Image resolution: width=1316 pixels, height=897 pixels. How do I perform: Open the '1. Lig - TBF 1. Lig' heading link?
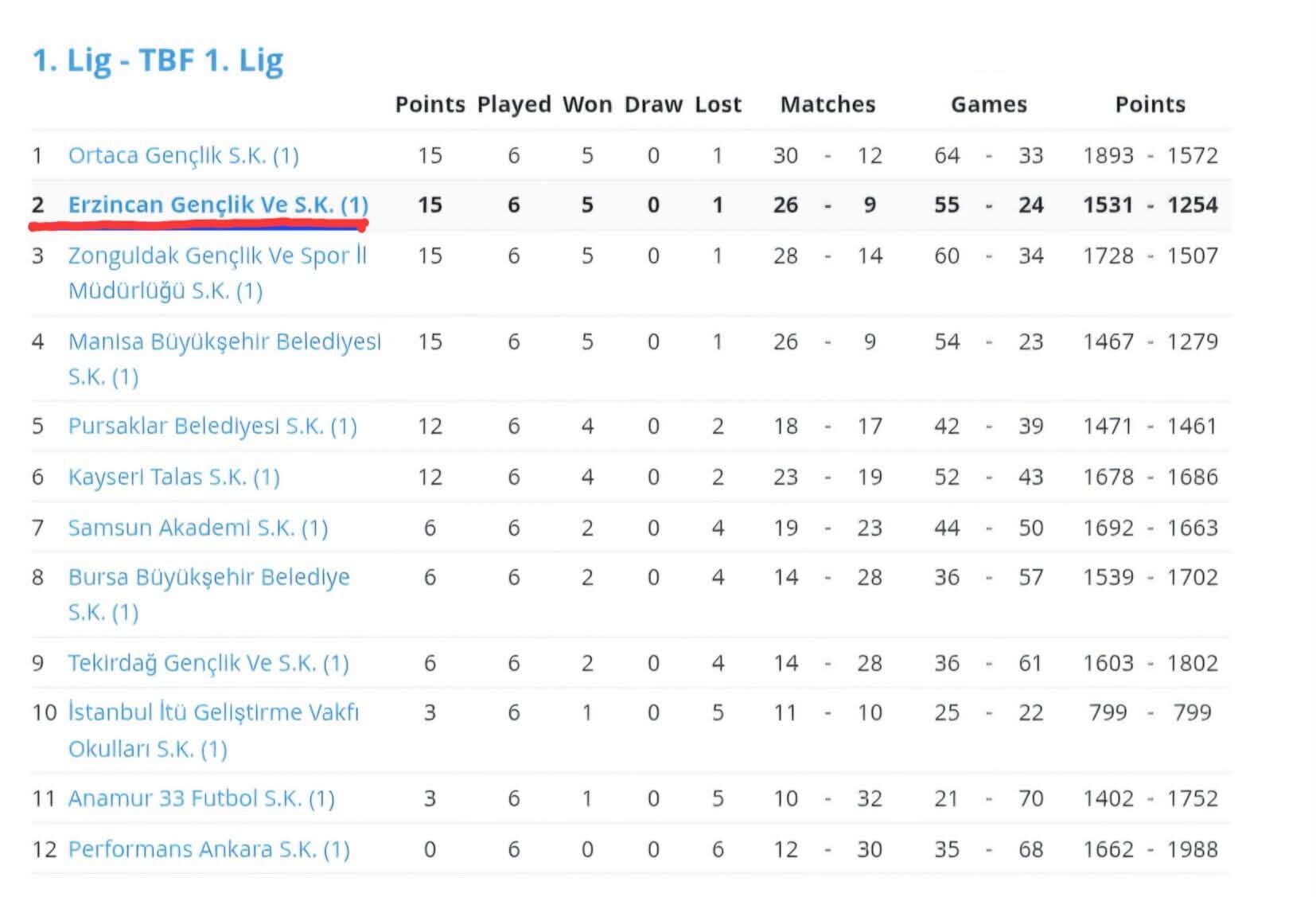click(158, 61)
